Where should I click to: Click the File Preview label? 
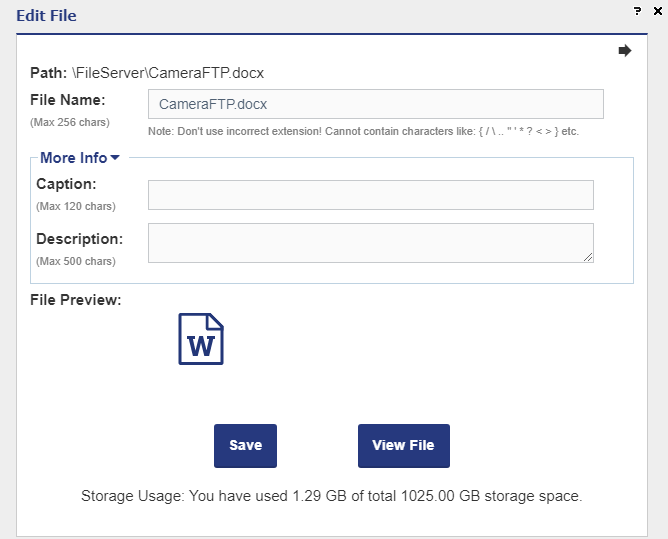(76, 300)
